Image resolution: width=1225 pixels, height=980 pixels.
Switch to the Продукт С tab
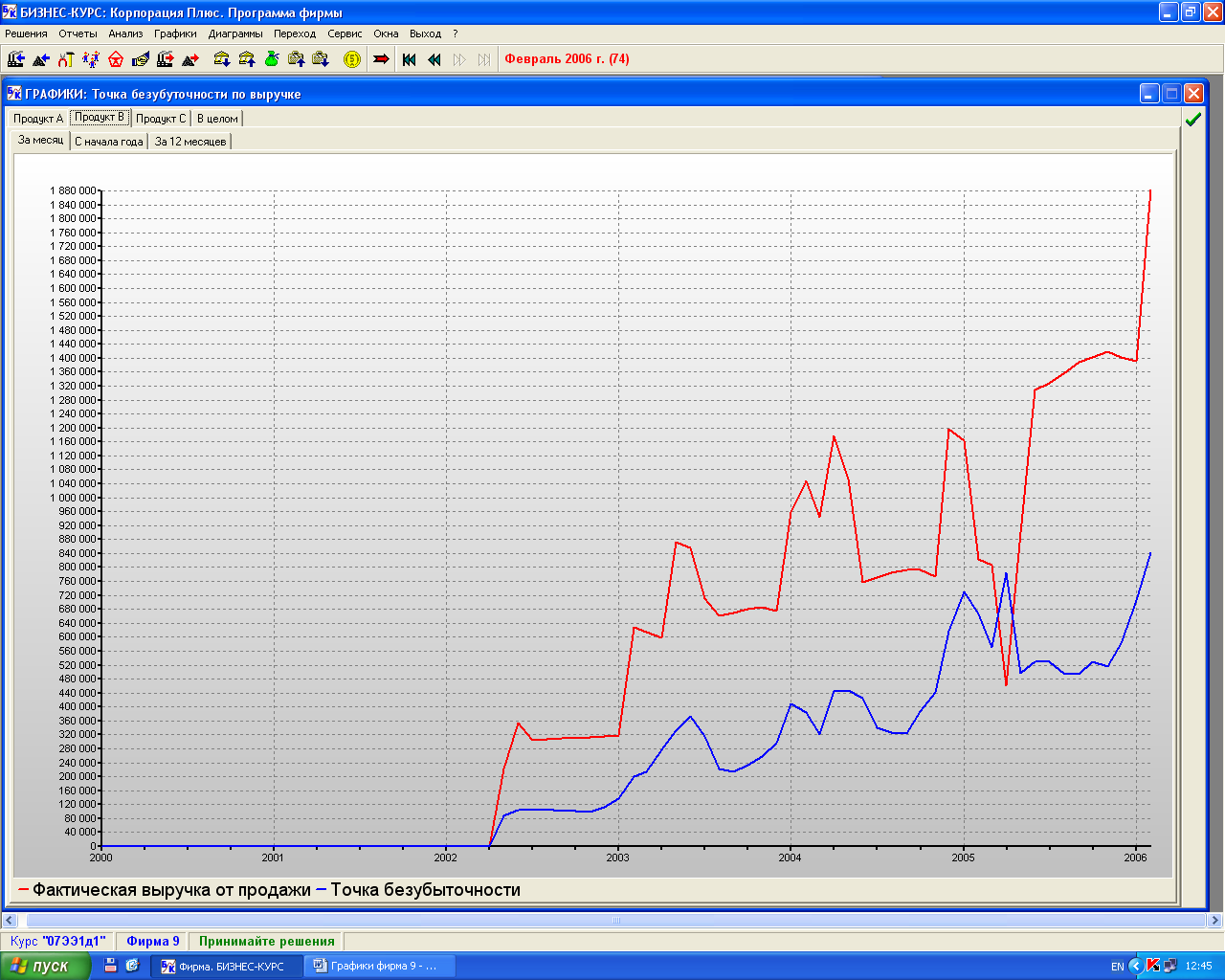161,119
